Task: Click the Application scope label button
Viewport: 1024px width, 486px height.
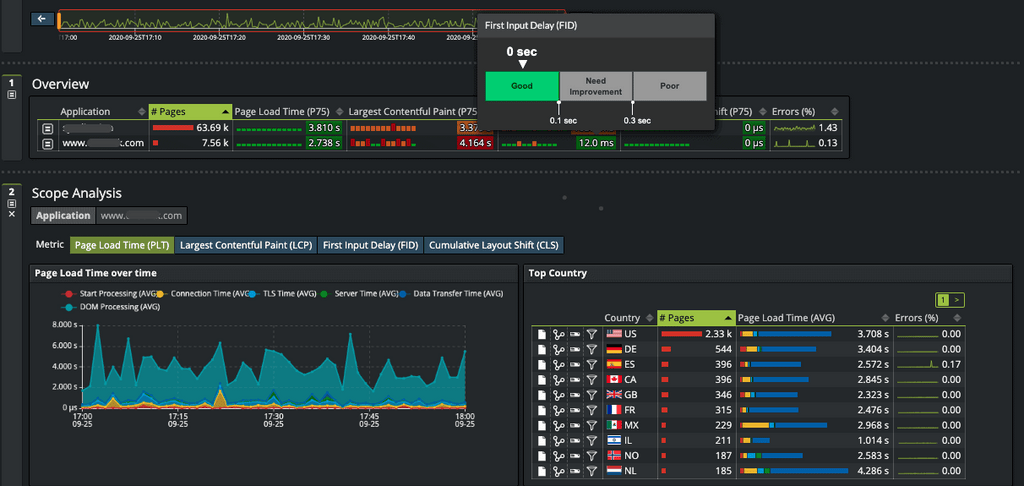Action: coord(63,216)
